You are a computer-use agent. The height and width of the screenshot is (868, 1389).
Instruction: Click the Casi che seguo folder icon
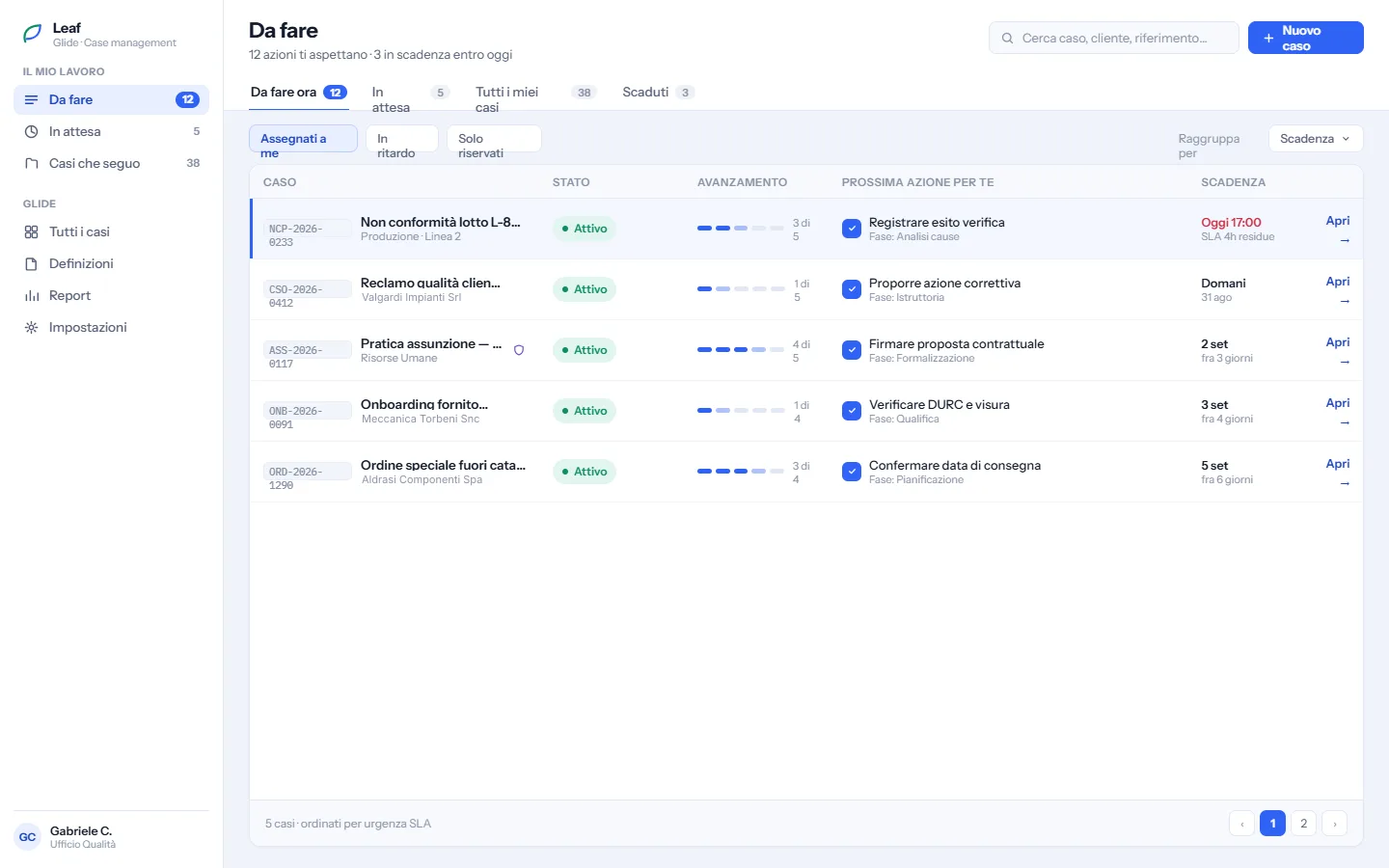tap(31, 163)
